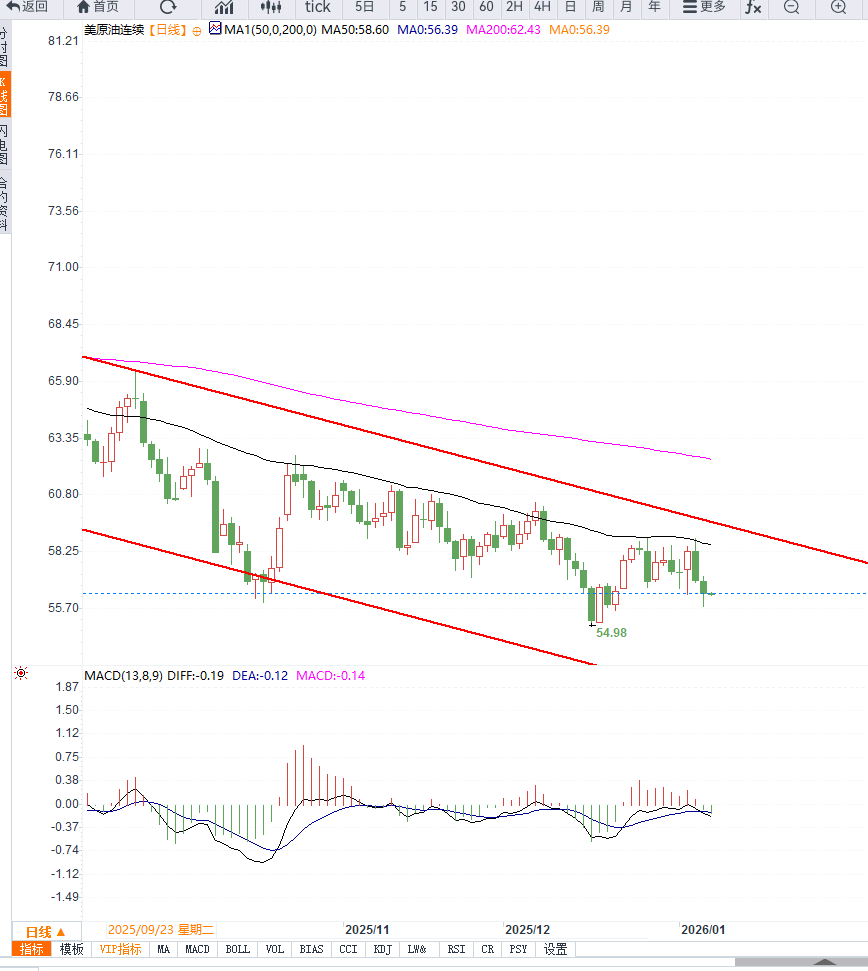Click the red sun icon beside MACD panel
Image resolution: width=868 pixels, height=971 pixels.
point(21,673)
